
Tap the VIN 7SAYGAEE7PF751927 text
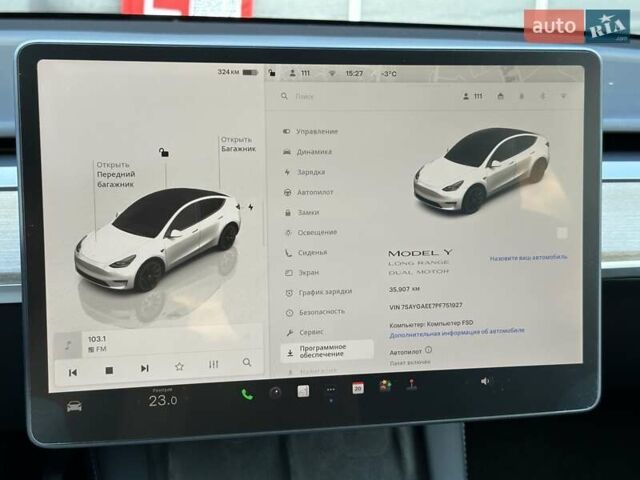426,306
